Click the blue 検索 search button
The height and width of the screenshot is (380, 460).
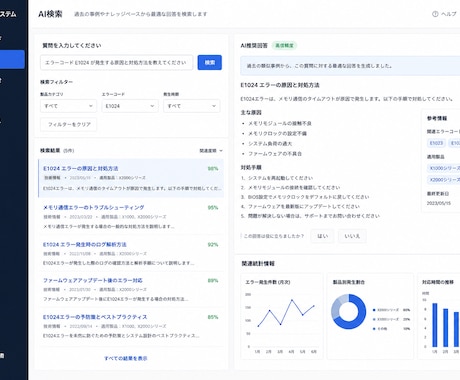tap(210, 63)
